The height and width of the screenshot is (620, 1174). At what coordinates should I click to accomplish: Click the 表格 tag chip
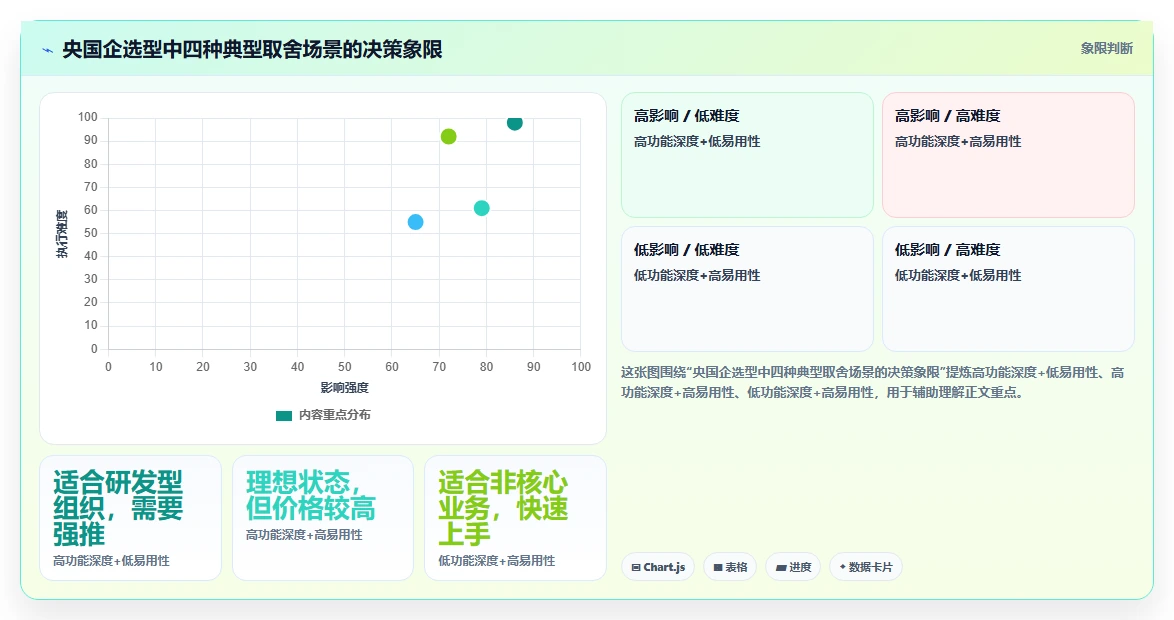[x=730, y=567]
